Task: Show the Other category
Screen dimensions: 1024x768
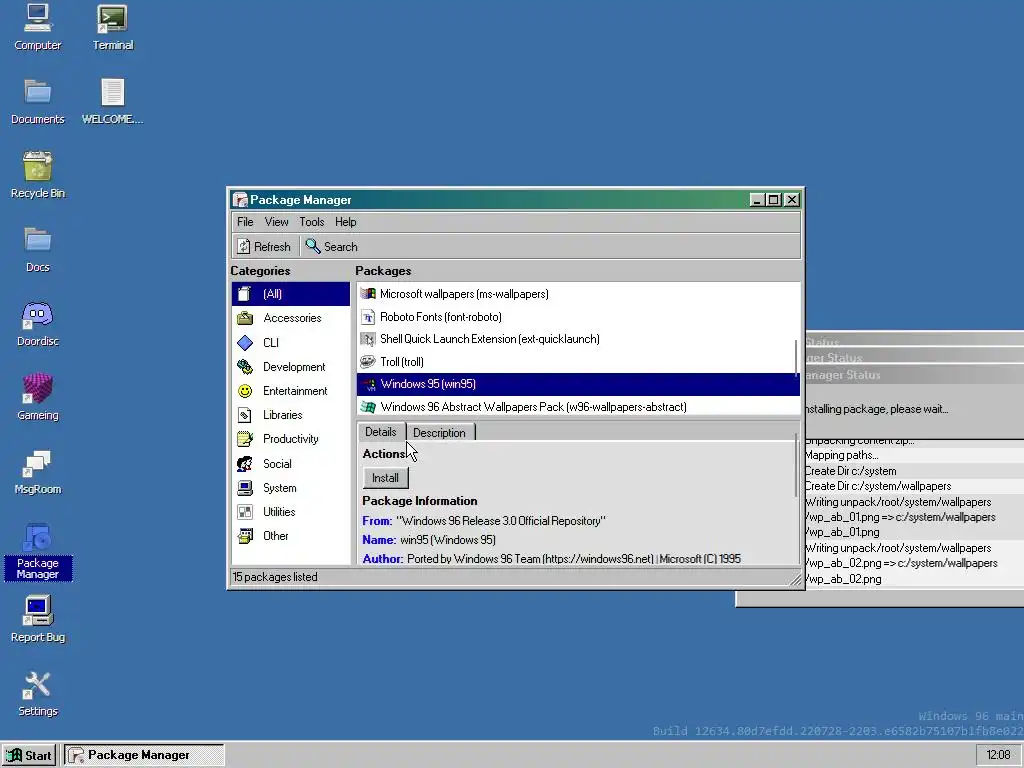Action: click(291, 536)
